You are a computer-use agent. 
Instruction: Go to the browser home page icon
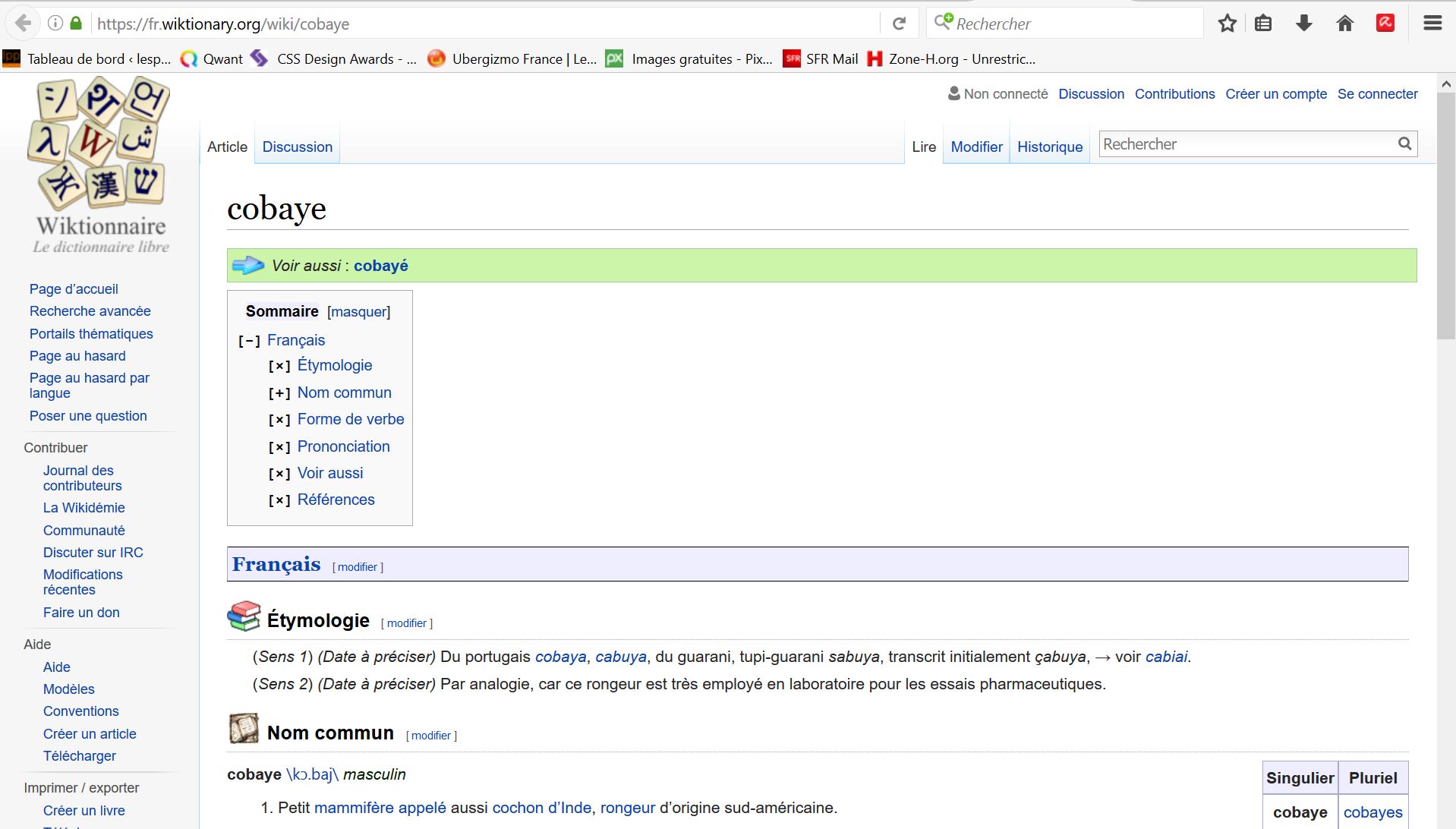tap(1344, 24)
